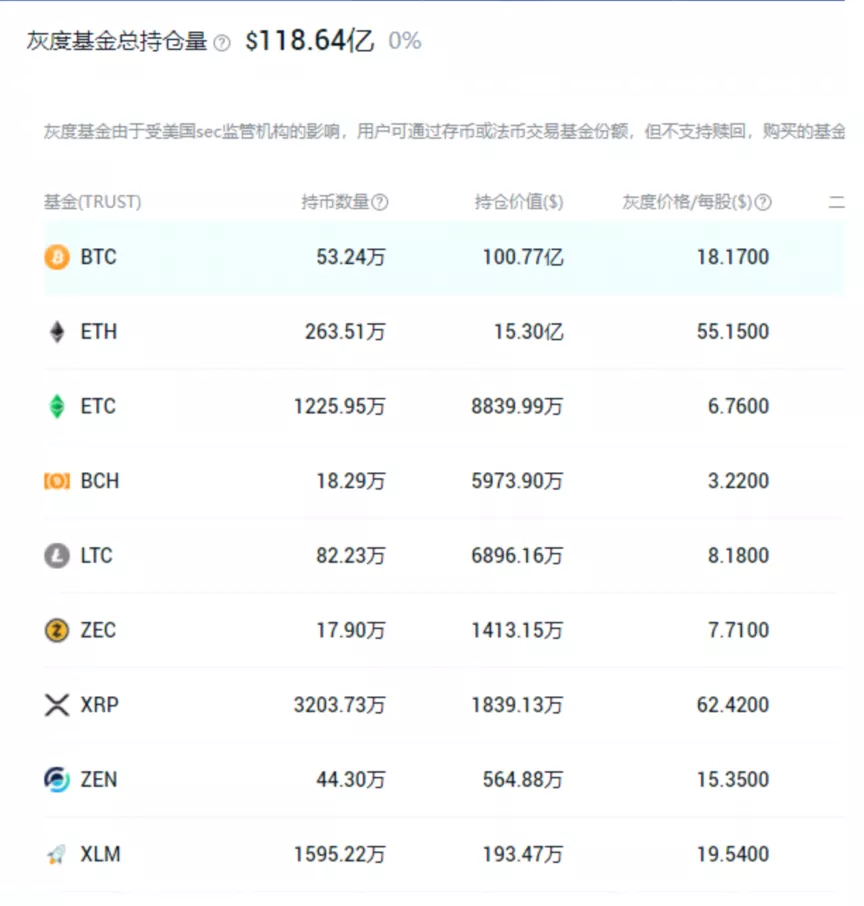Click ETC holding value 8839.99万

[517, 406]
